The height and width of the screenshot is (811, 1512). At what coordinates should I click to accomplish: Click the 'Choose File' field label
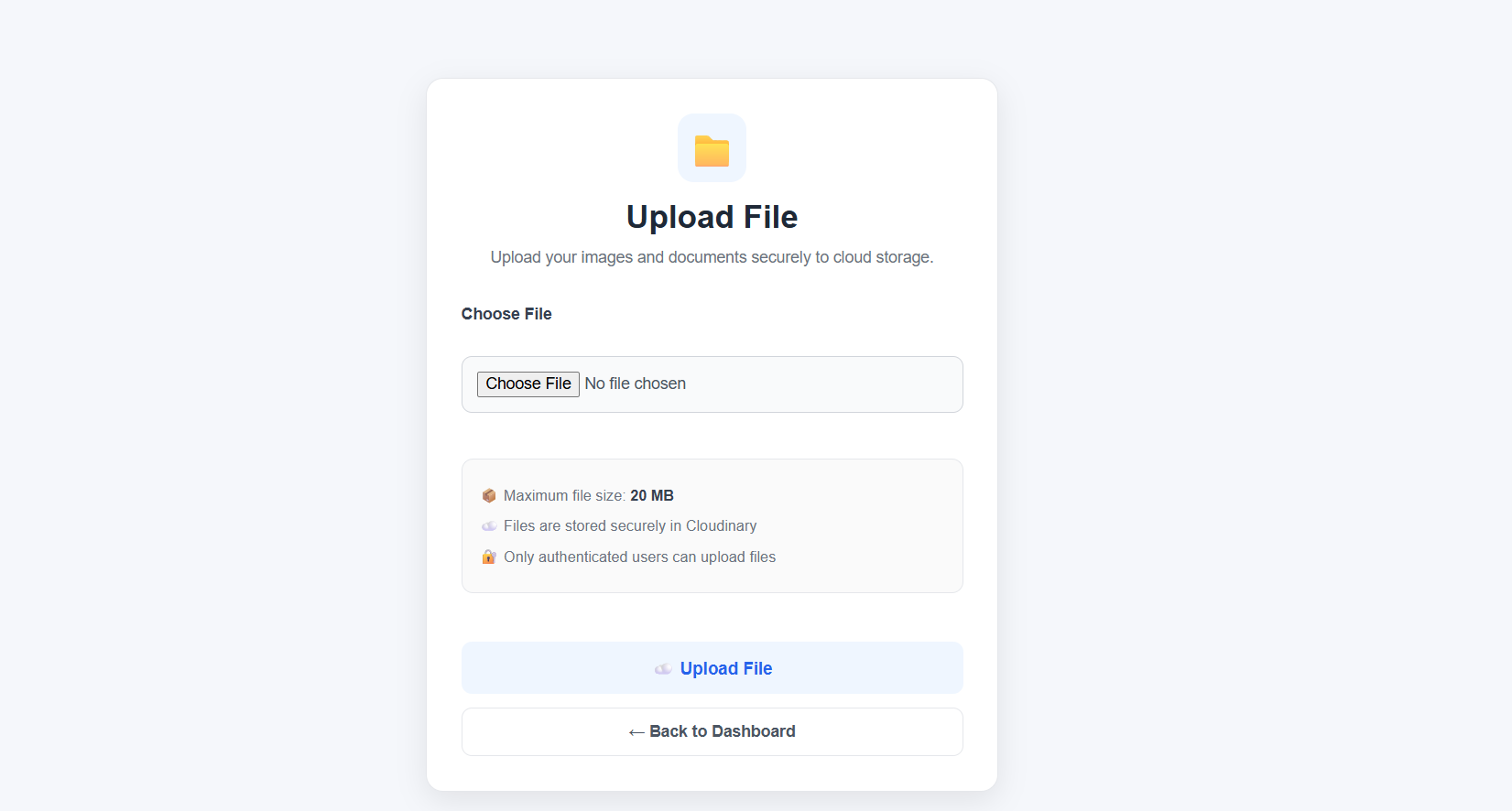pyautogui.click(x=506, y=314)
